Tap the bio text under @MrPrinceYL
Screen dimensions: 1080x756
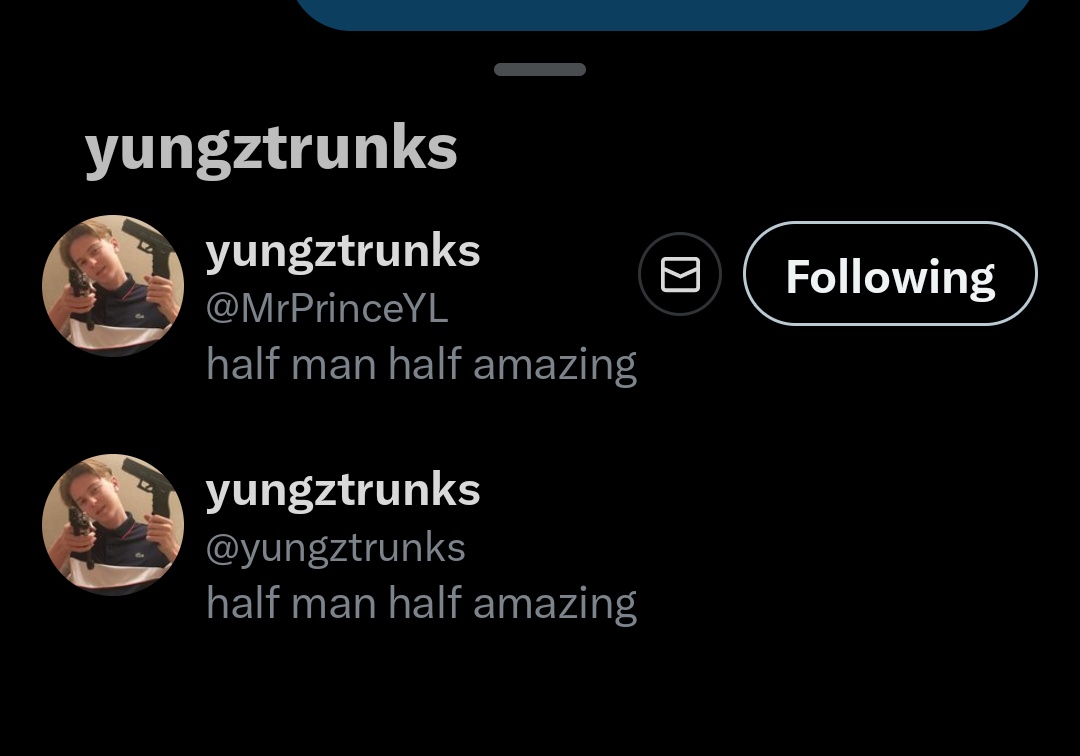click(x=421, y=364)
